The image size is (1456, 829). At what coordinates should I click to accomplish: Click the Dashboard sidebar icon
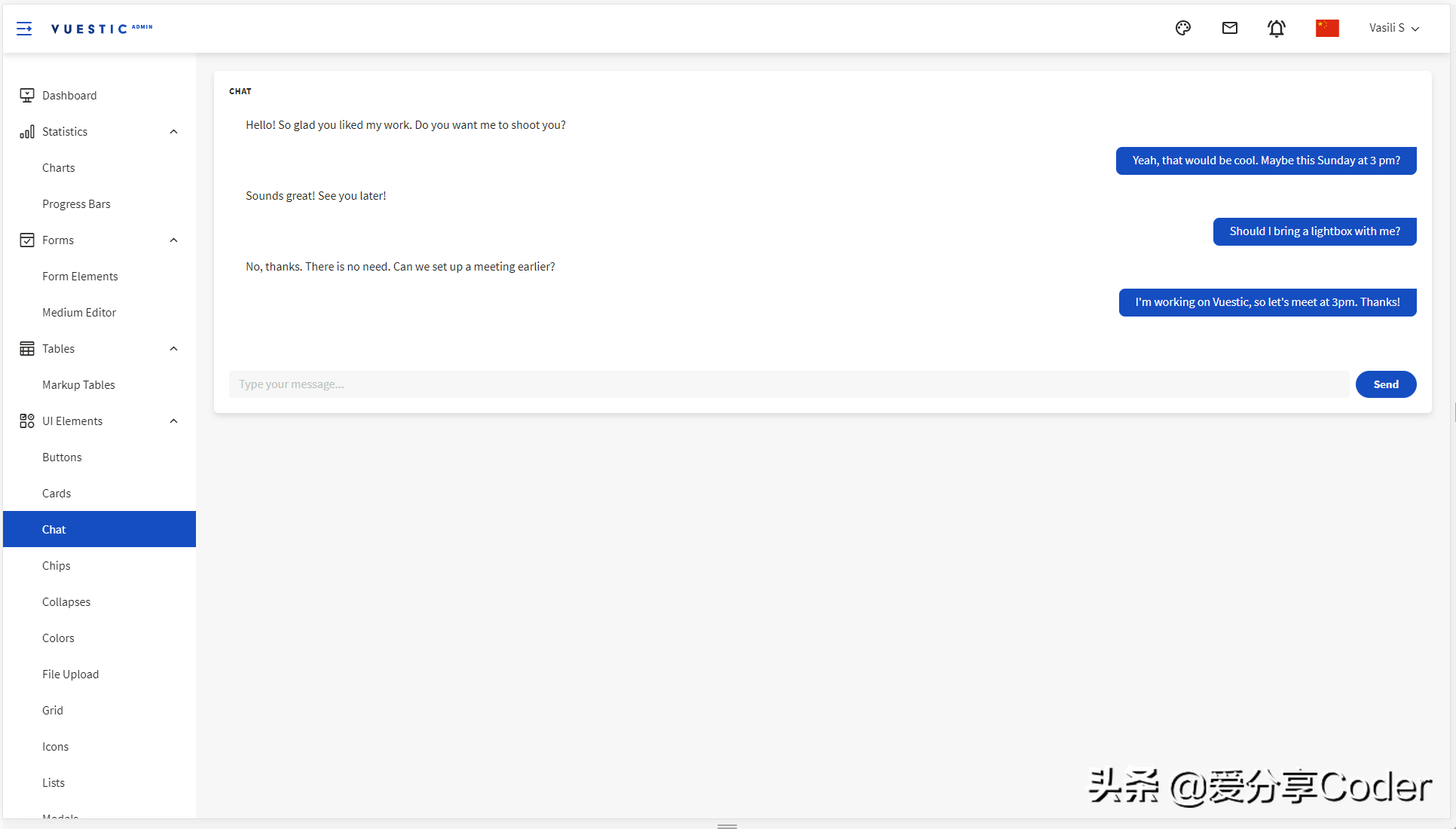click(x=26, y=94)
